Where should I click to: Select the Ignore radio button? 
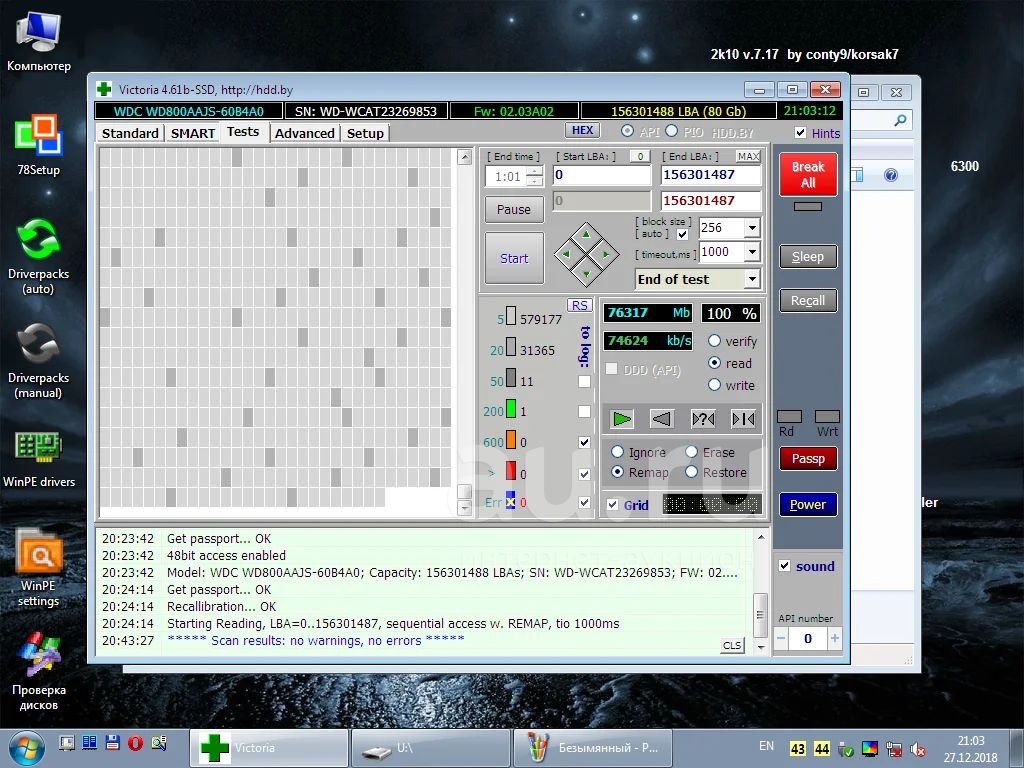pos(617,451)
